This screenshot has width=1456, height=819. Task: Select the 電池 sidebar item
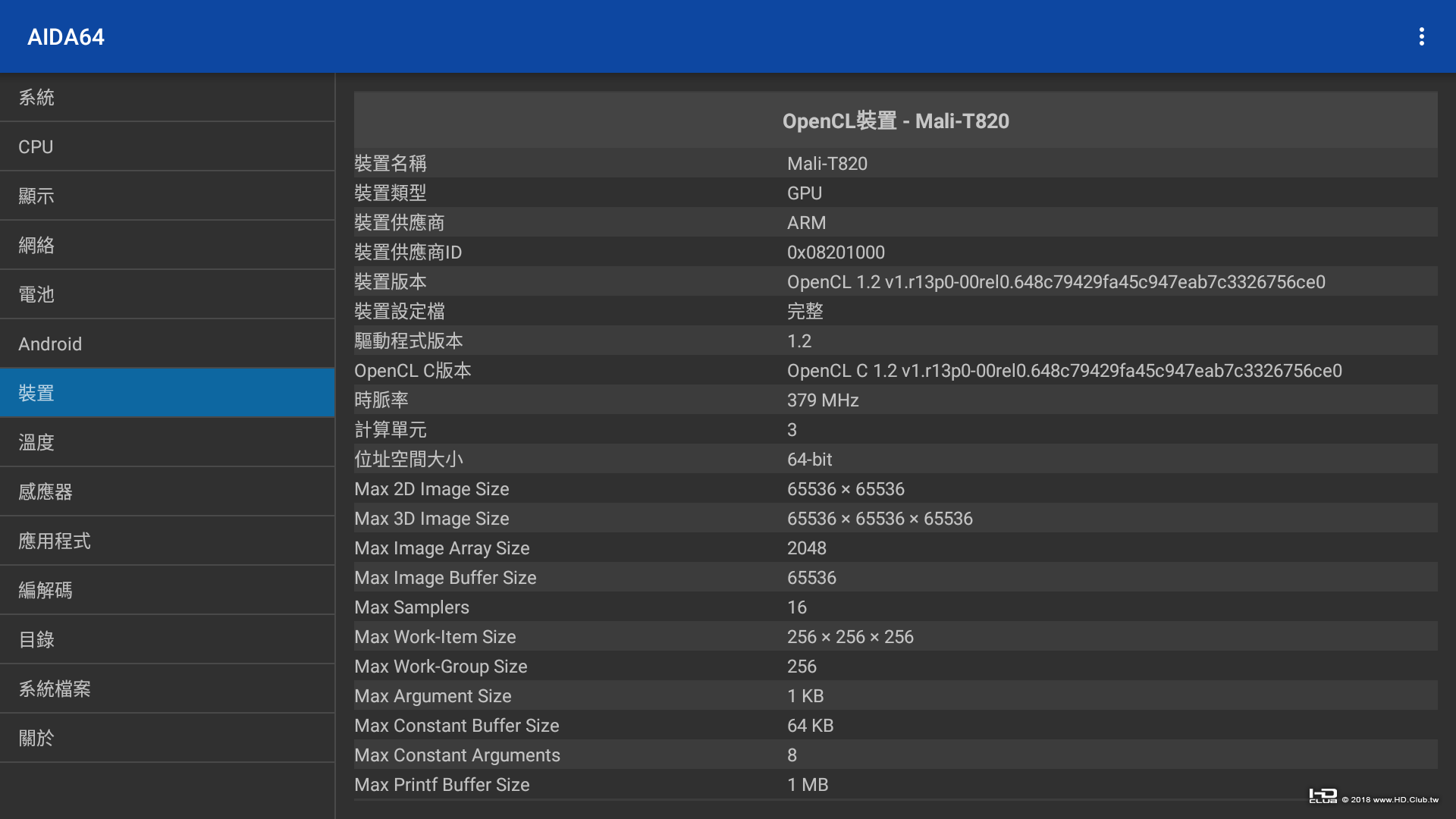click(167, 294)
